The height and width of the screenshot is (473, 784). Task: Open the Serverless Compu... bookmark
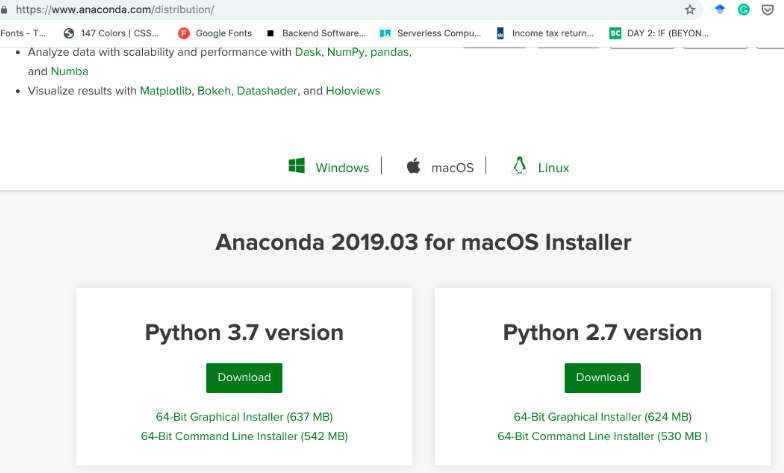pyautogui.click(x=430, y=33)
